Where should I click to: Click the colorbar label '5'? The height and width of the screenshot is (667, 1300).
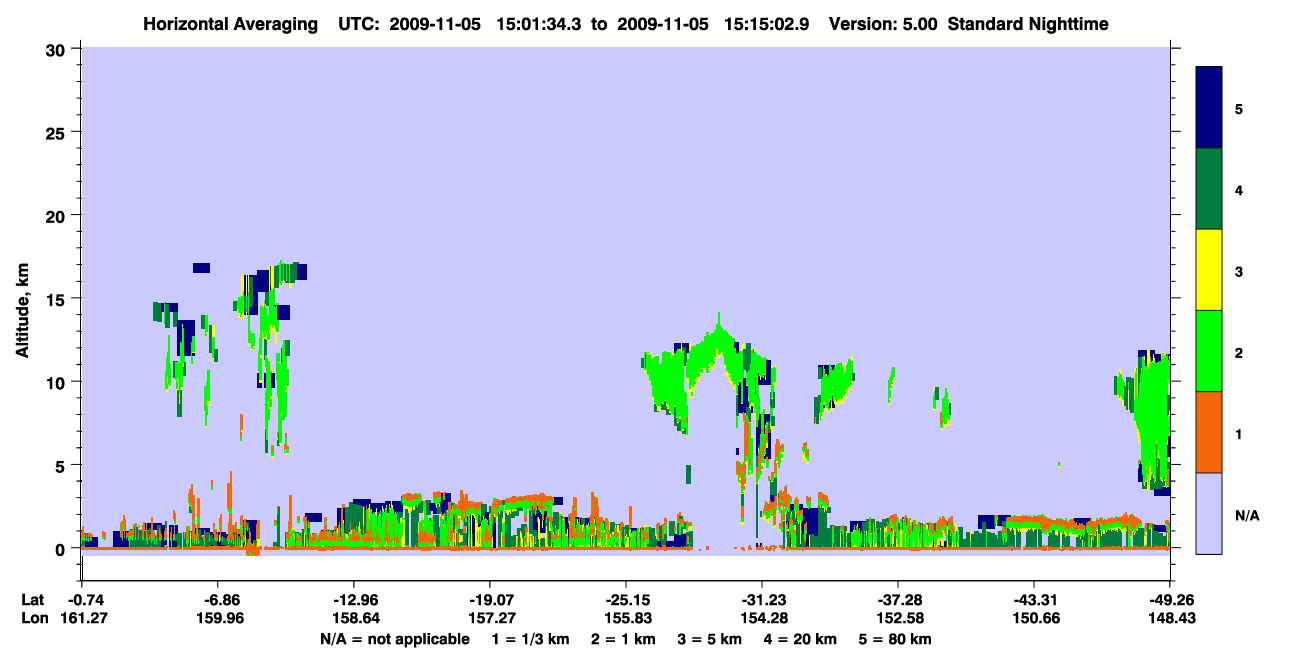(x=1238, y=108)
